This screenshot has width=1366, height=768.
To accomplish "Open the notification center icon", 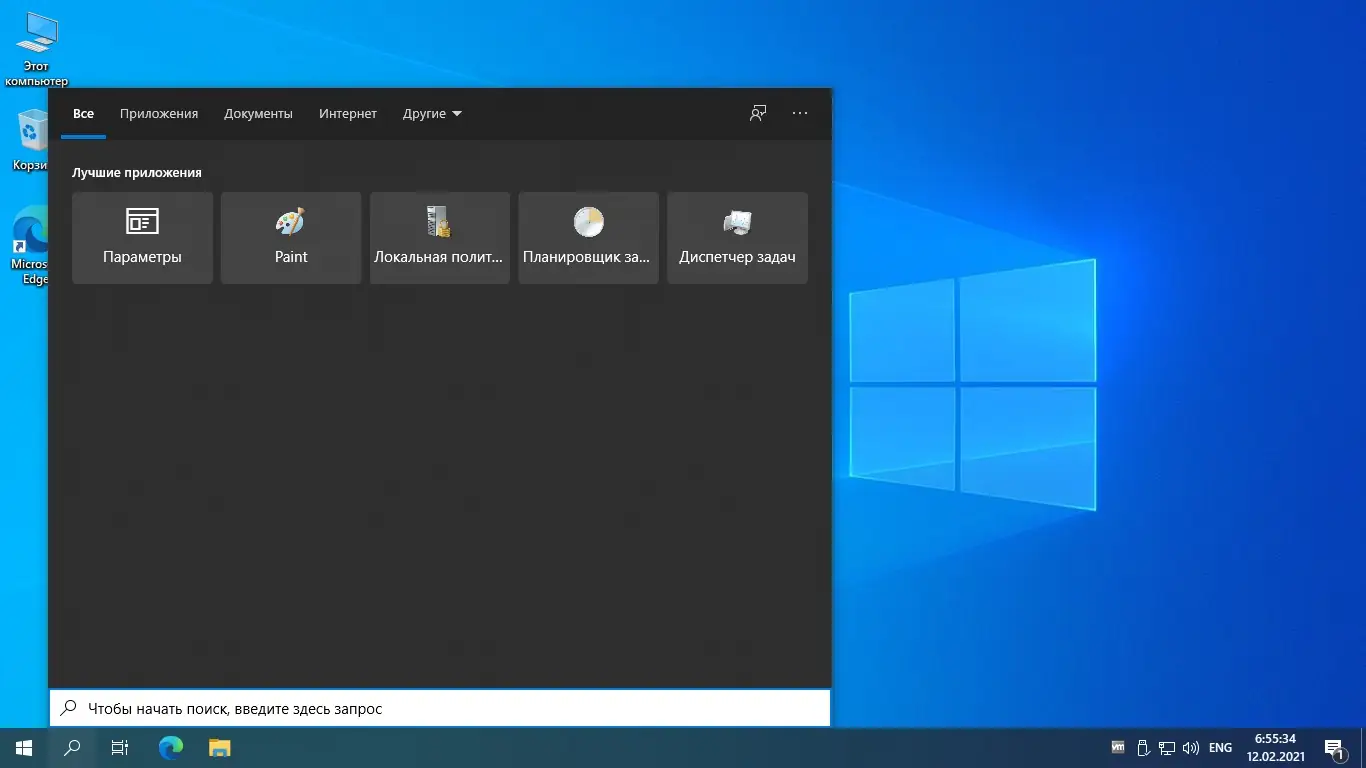I will [1334, 748].
